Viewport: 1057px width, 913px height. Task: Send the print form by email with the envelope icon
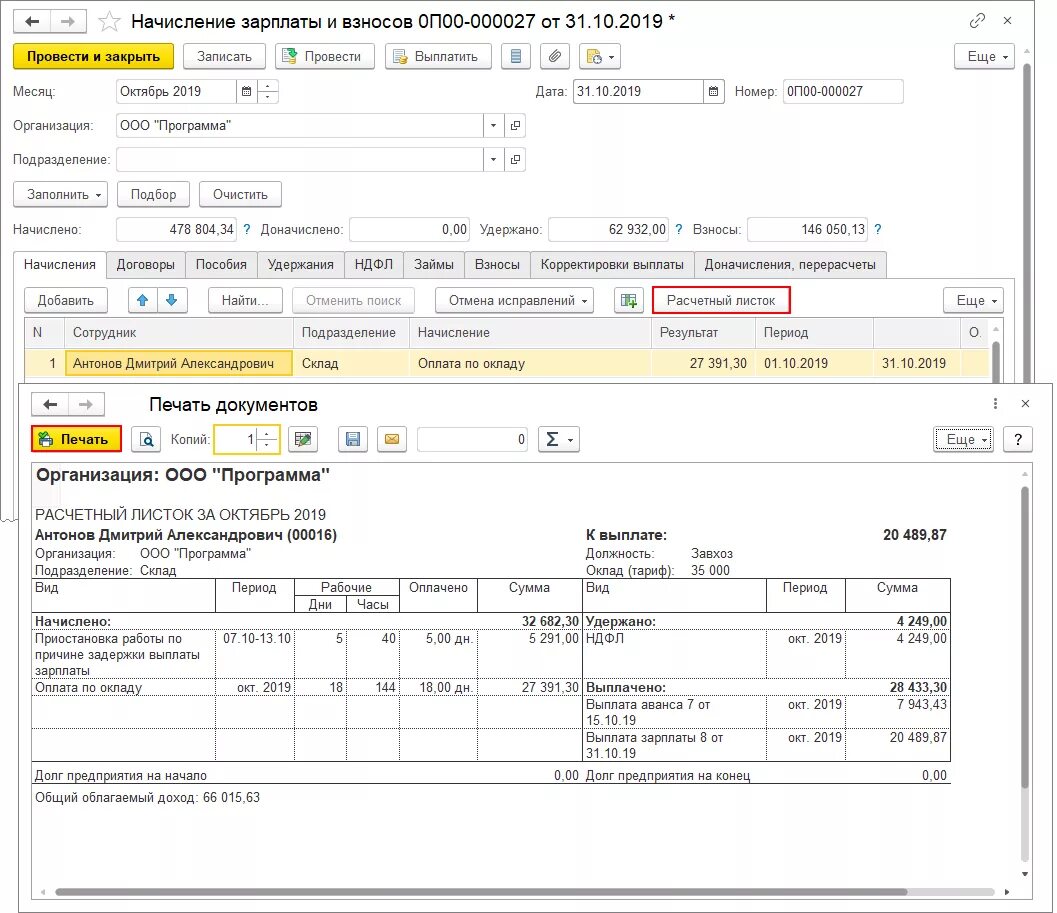pyautogui.click(x=392, y=440)
